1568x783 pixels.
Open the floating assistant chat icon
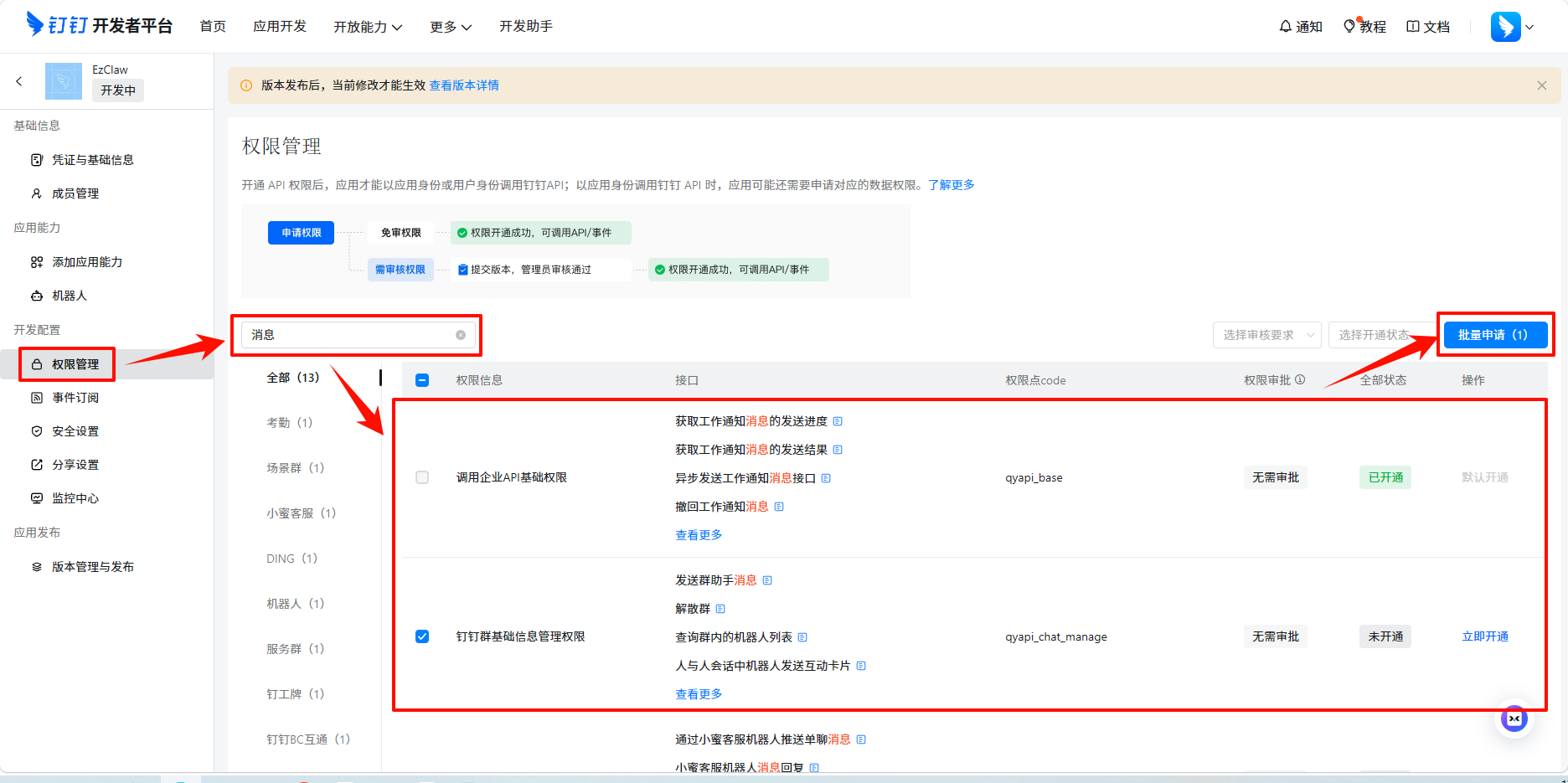(x=1514, y=719)
